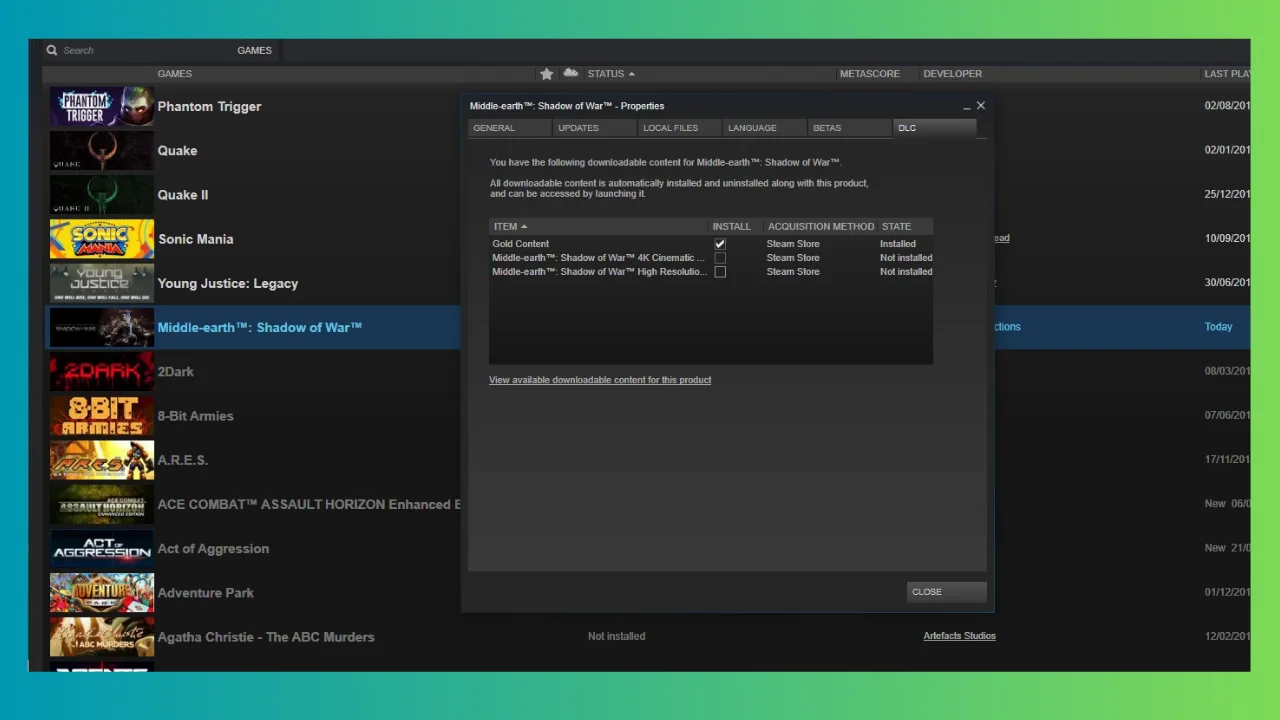Sort library by GAMES name column
The width and height of the screenshot is (1280, 720).
[x=174, y=74]
